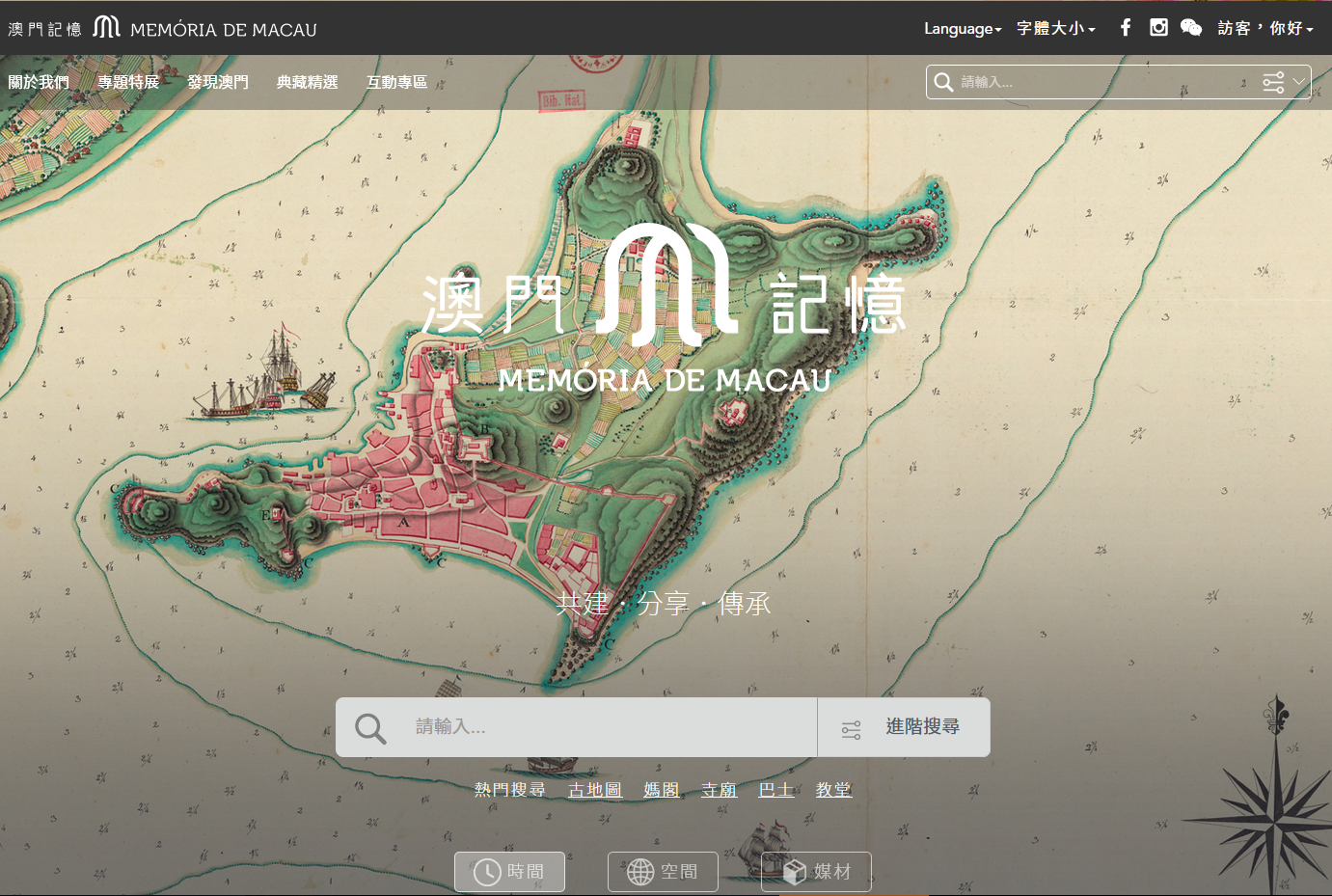Image resolution: width=1332 pixels, height=896 pixels.
Task: Open the Facebook page icon
Action: 1126,27
